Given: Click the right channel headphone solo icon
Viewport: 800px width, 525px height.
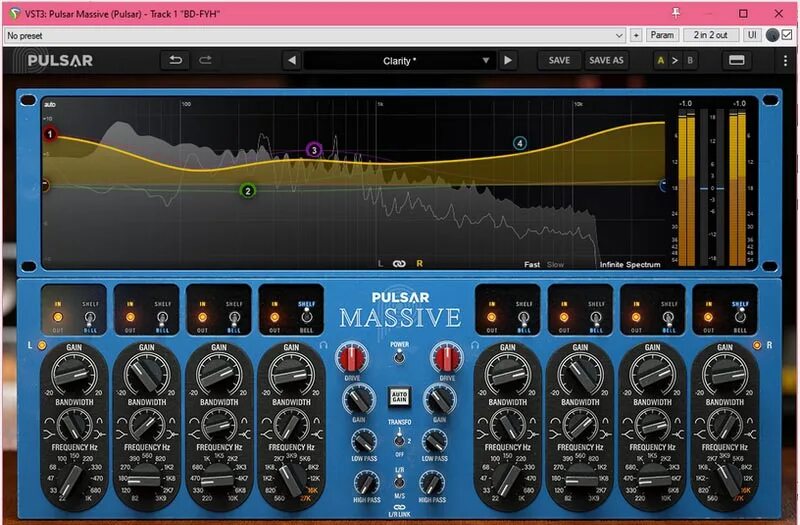Looking at the screenshot, I should (475, 345).
